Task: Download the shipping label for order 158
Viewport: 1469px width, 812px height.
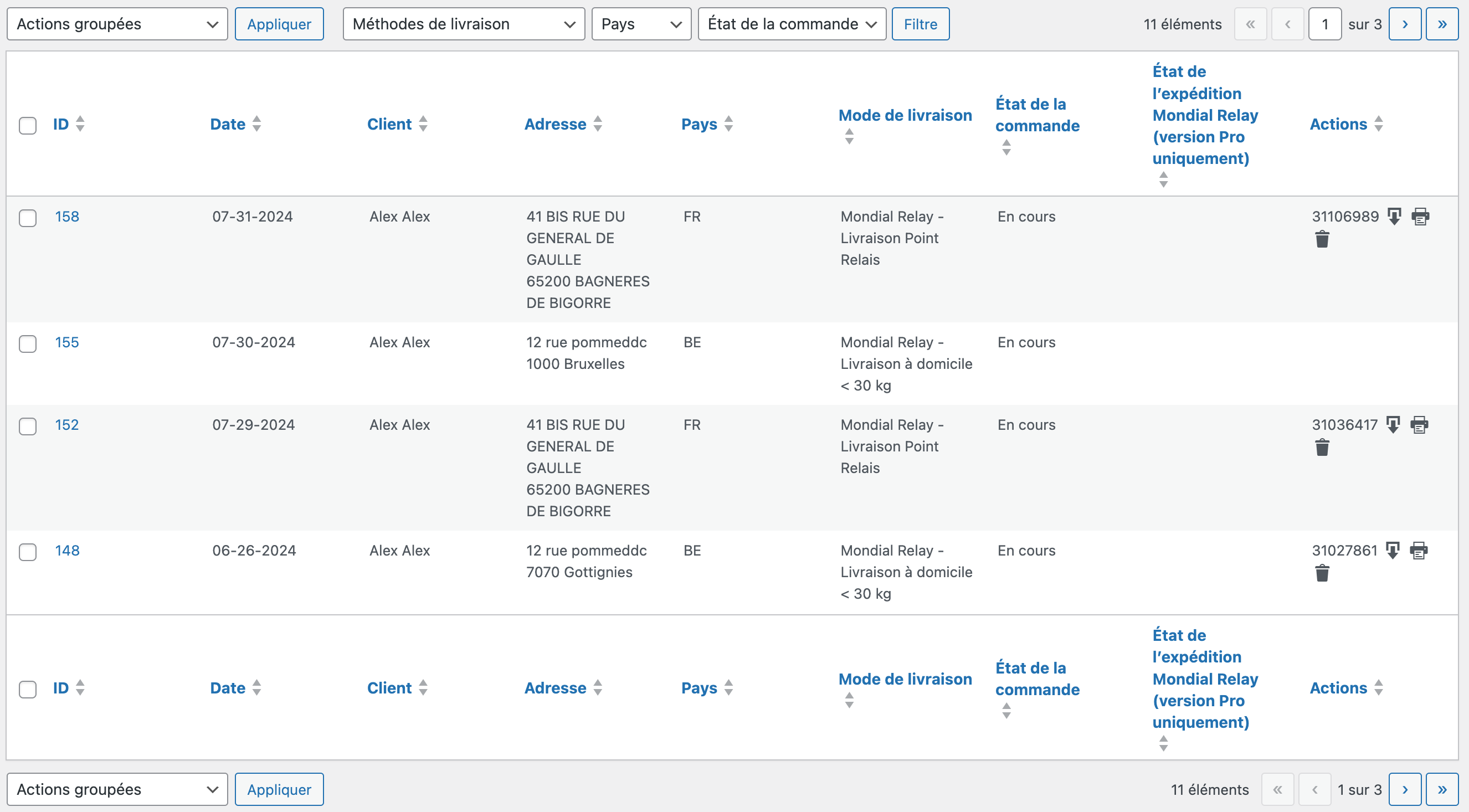Action: click(1394, 217)
